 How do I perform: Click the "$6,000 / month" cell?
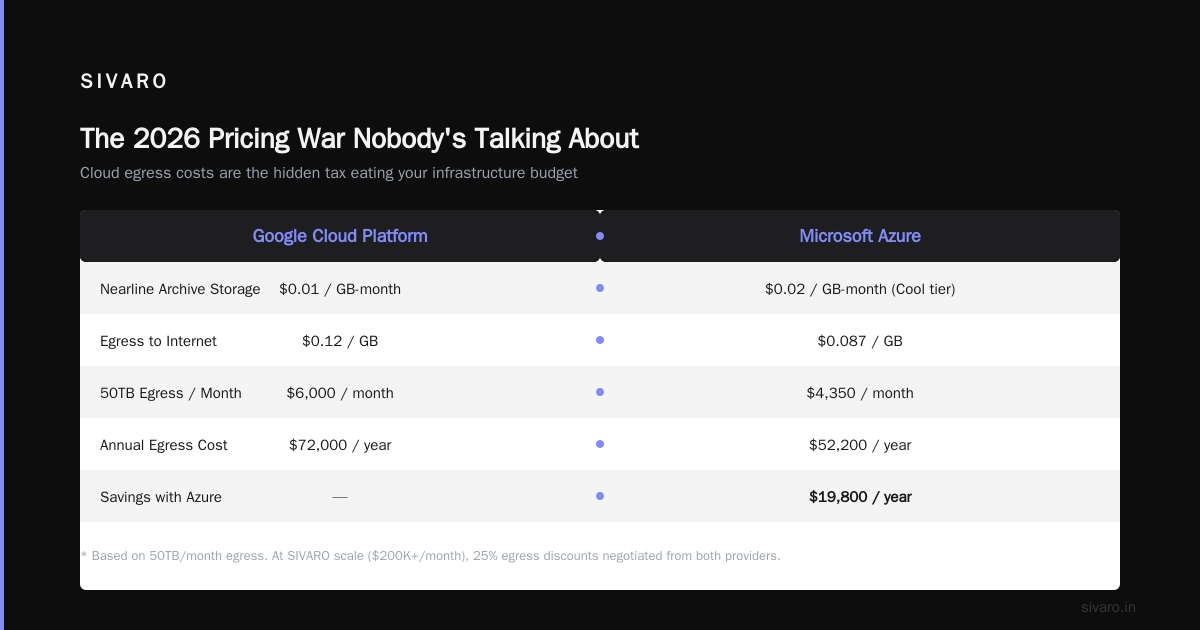[340, 393]
